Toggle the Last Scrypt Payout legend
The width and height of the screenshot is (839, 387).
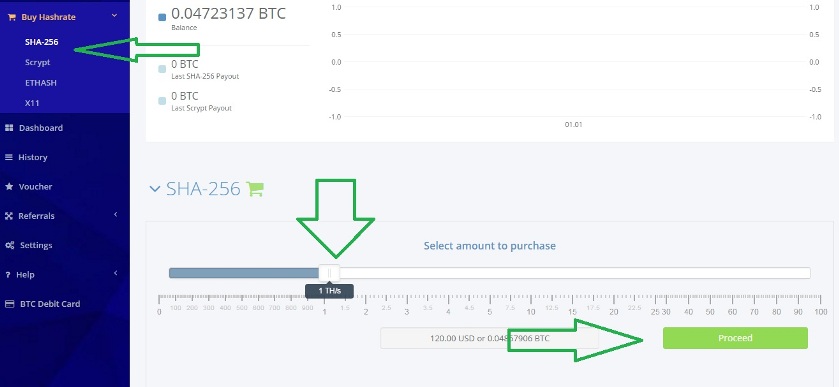(162, 101)
